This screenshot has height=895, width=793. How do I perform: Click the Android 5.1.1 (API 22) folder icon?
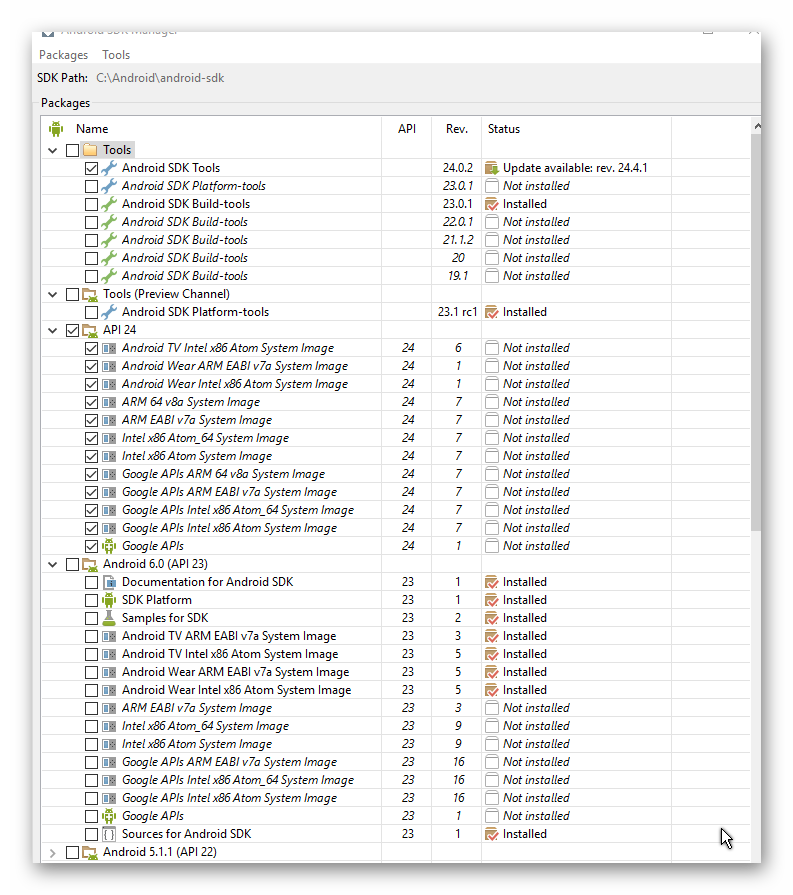90,852
